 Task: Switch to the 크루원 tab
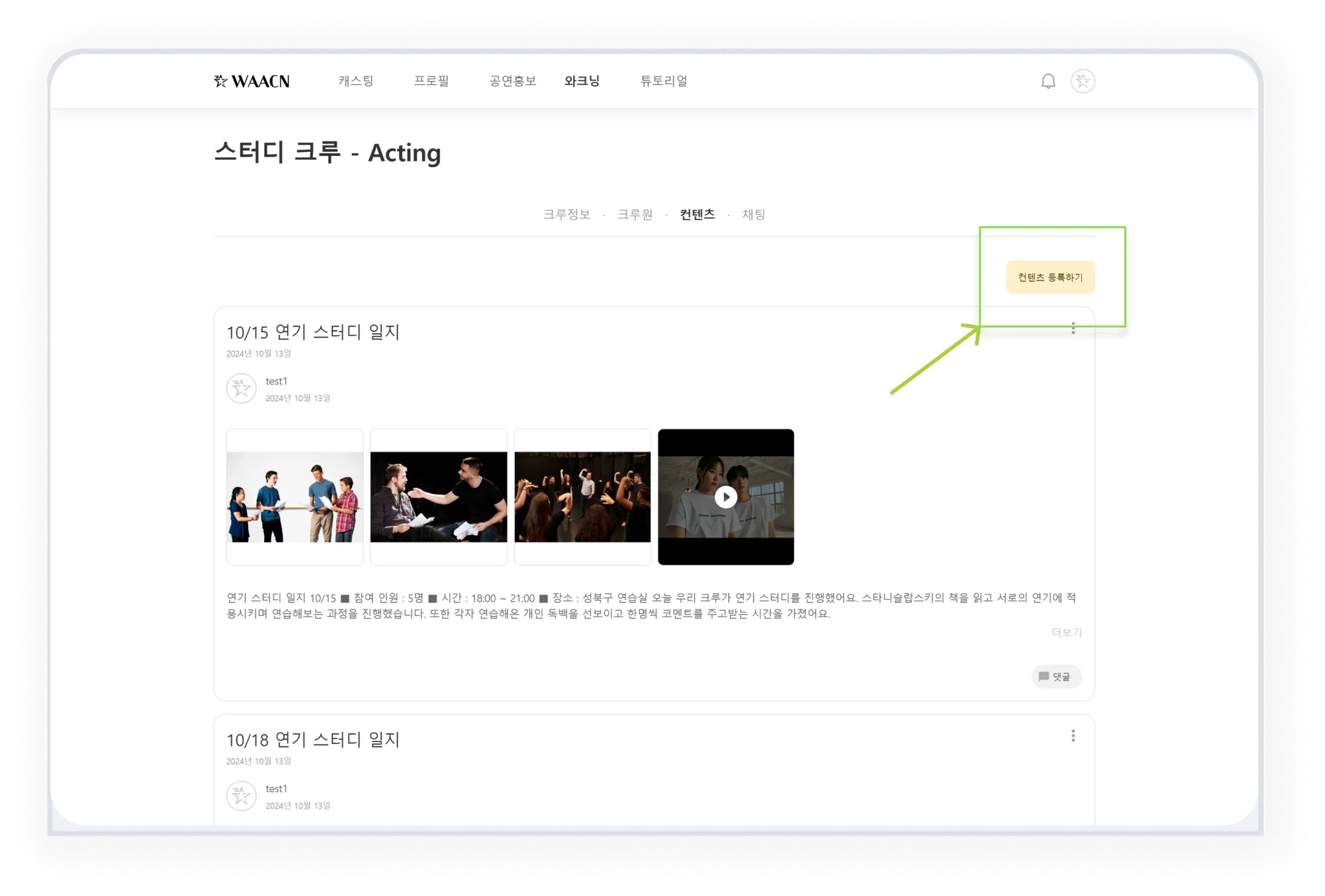(x=635, y=215)
